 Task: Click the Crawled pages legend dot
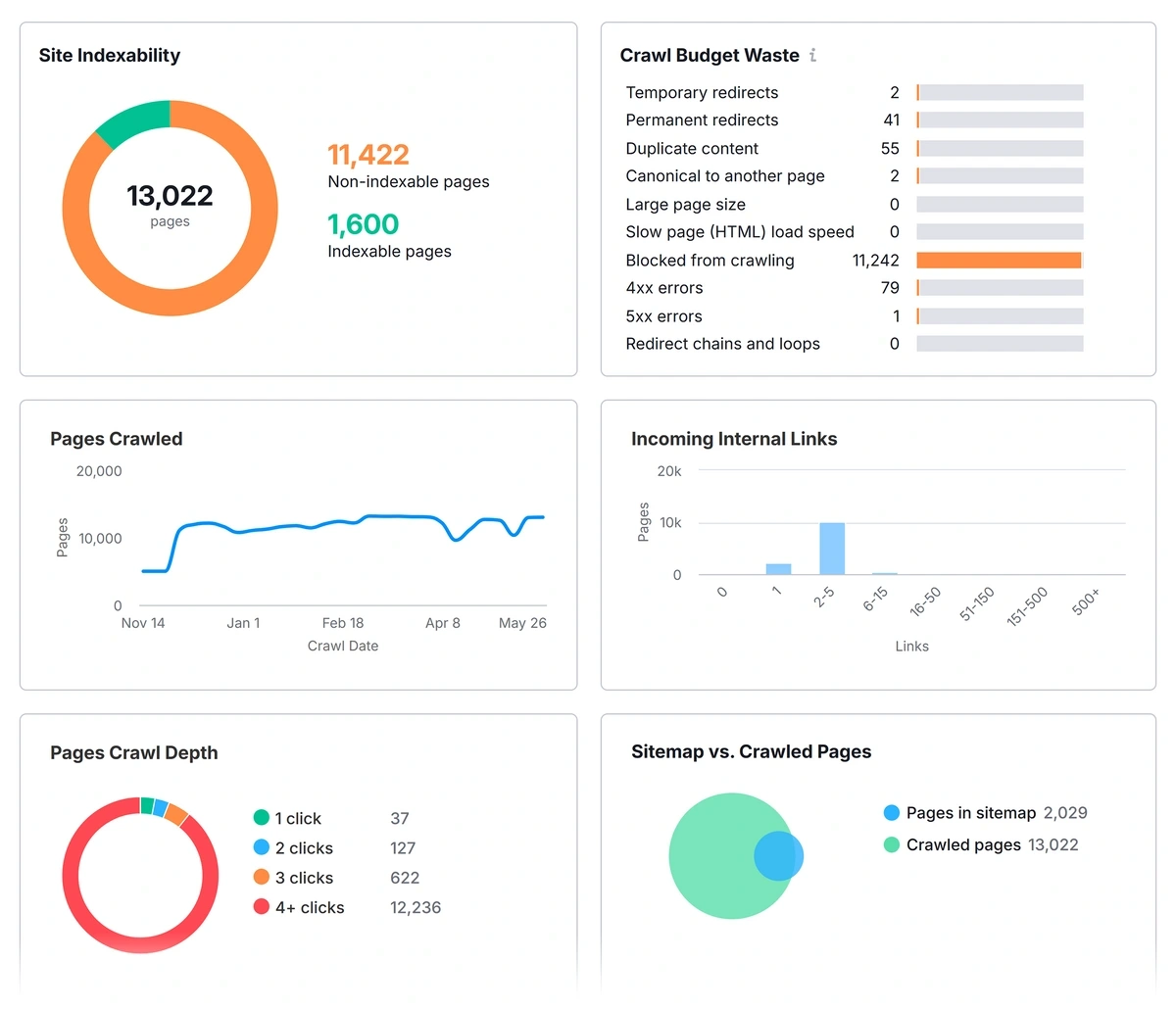(x=891, y=844)
